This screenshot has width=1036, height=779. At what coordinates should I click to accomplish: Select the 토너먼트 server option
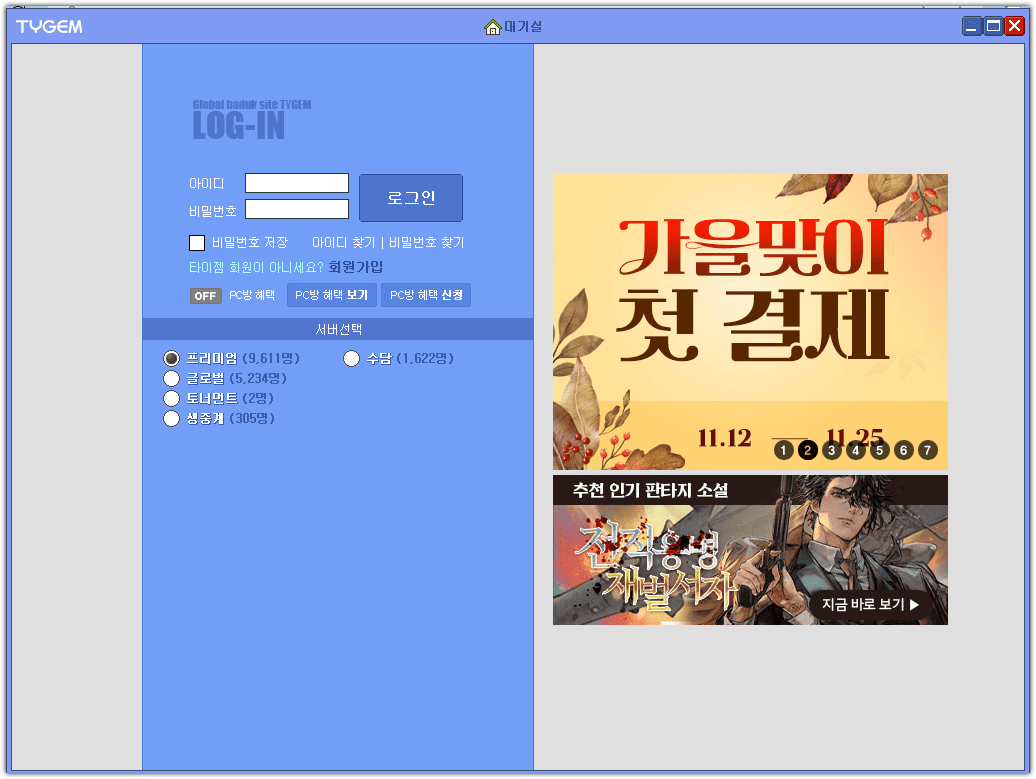pos(171,398)
